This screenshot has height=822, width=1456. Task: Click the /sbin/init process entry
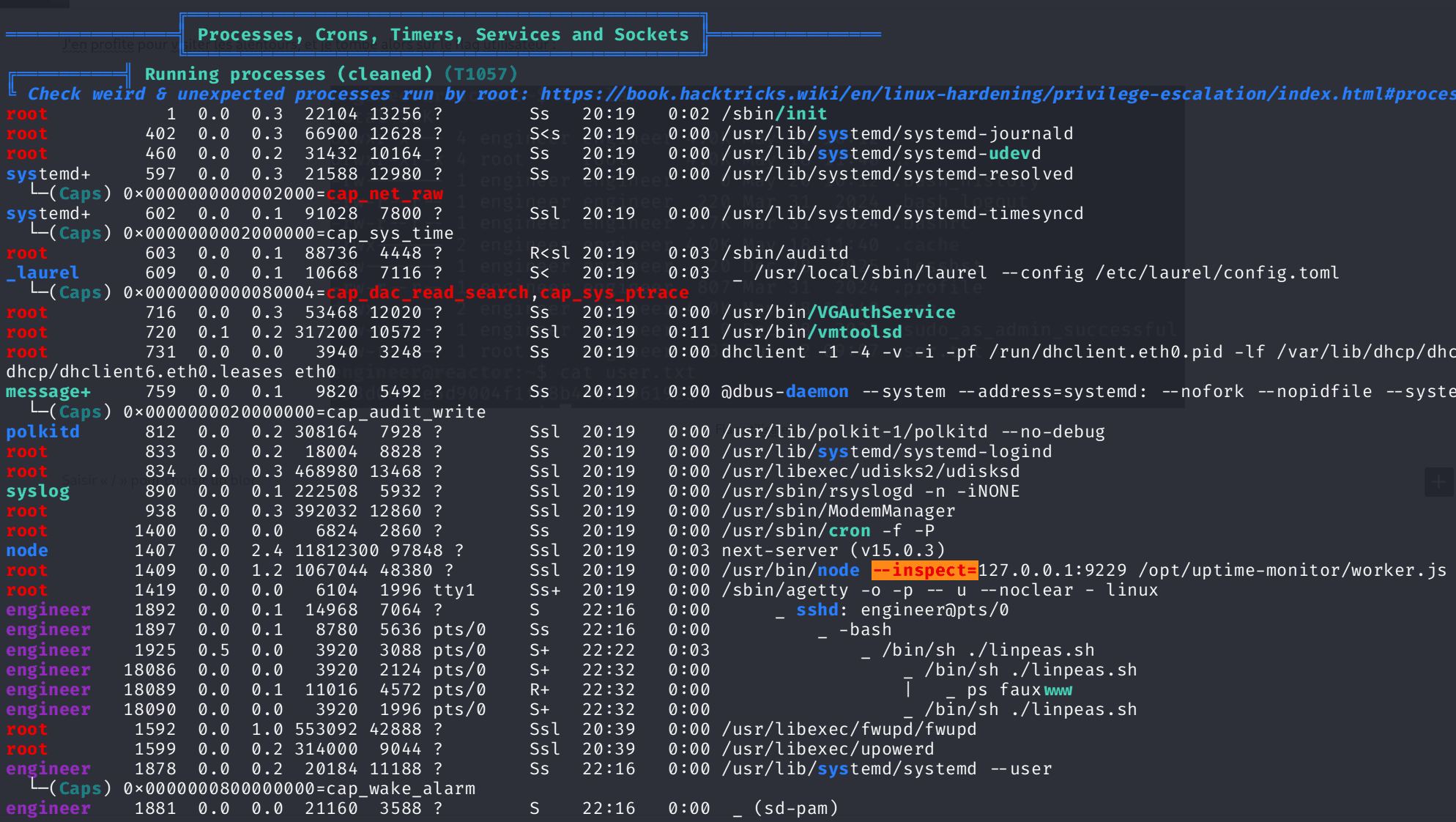pos(774,114)
